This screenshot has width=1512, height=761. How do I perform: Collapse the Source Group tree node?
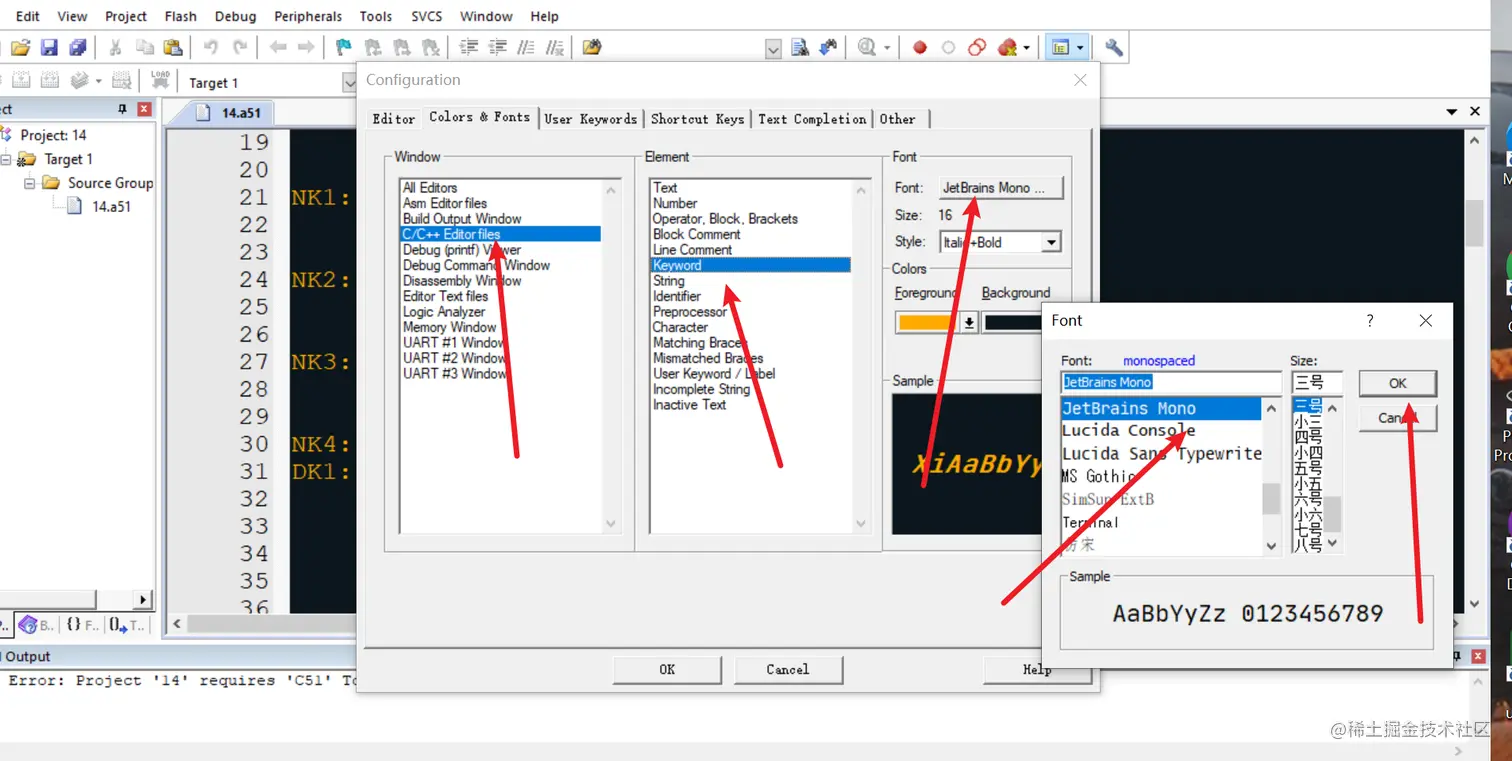[30, 183]
